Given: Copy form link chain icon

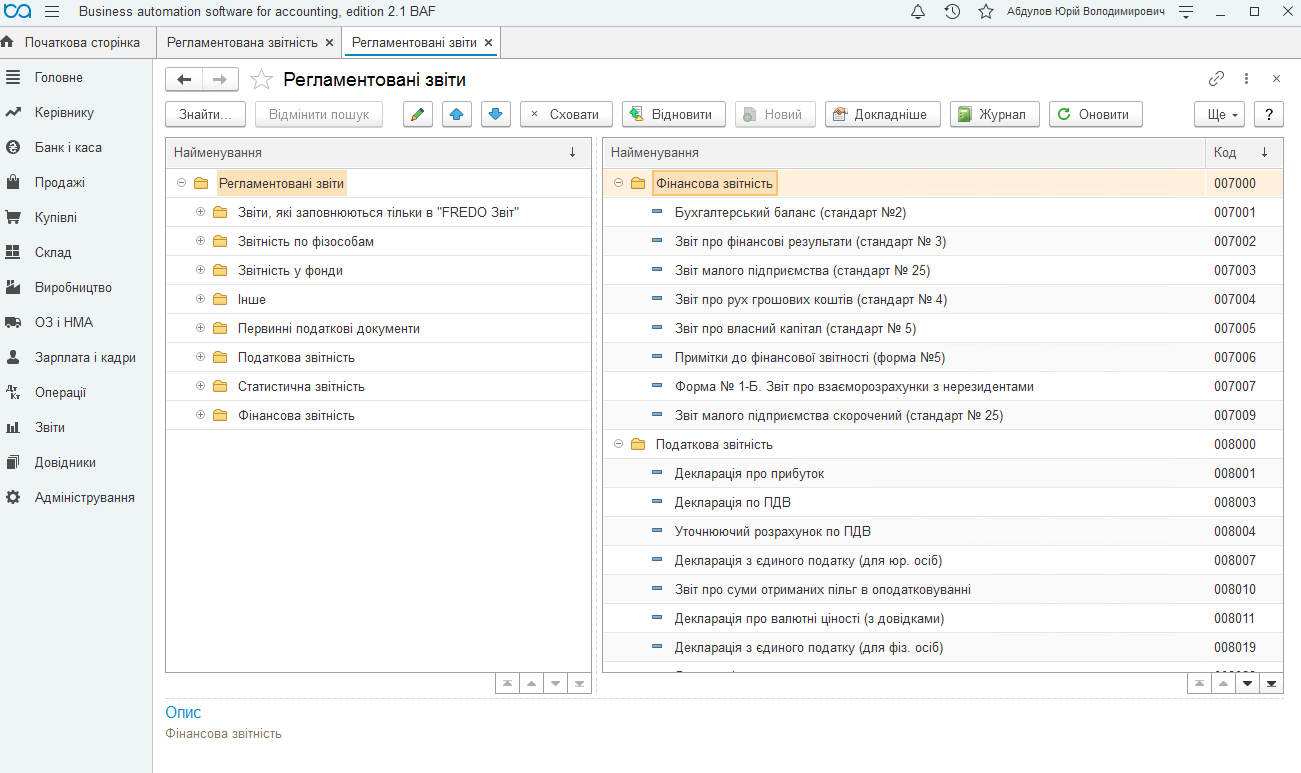Looking at the screenshot, I should pos(1216,79).
